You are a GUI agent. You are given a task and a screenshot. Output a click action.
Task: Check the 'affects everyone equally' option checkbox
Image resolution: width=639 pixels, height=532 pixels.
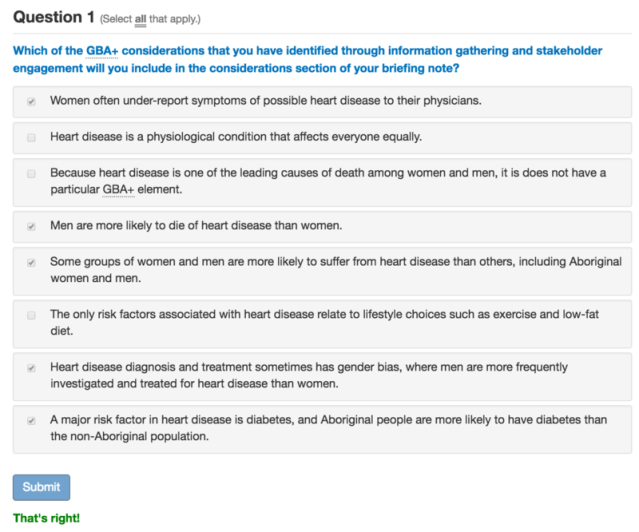click(31, 137)
